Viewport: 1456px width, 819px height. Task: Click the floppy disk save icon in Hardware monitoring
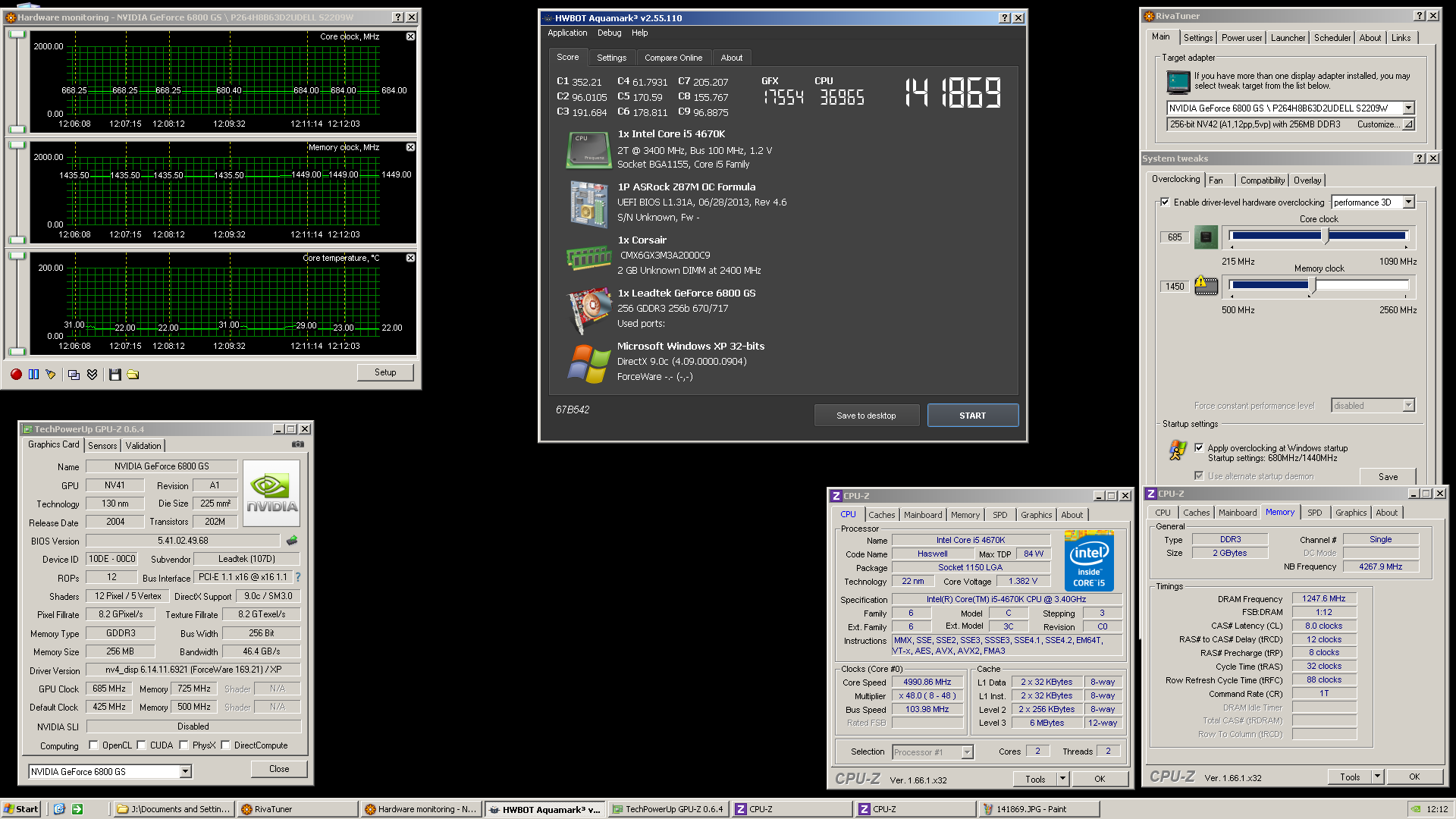point(115,375)
